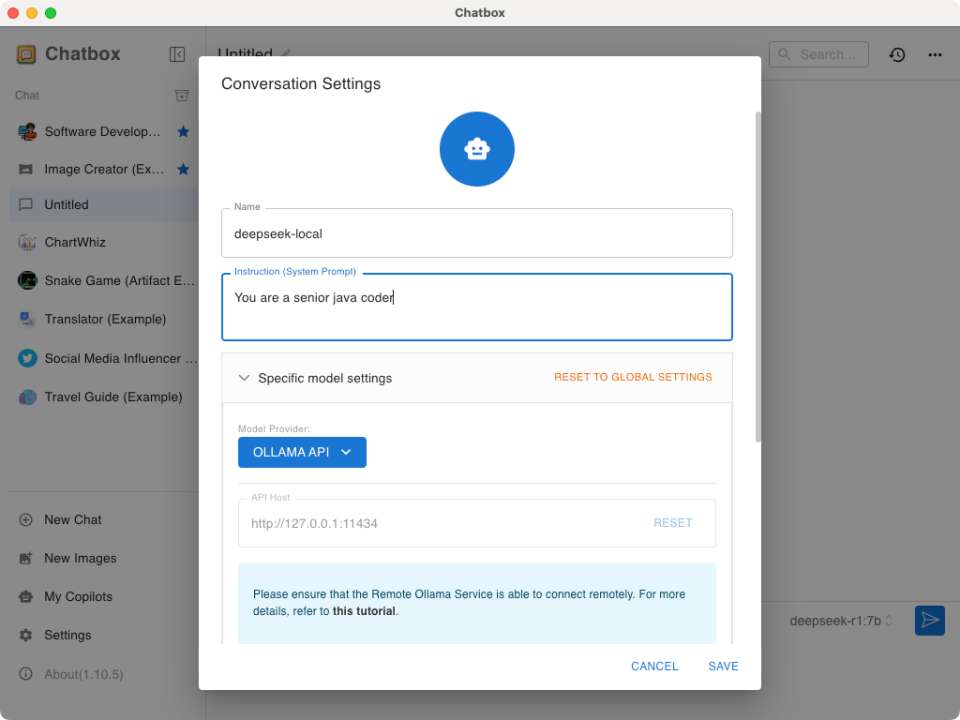
Task: Click the Instruction (System Prompt) text area
Action: coord(477,307)
